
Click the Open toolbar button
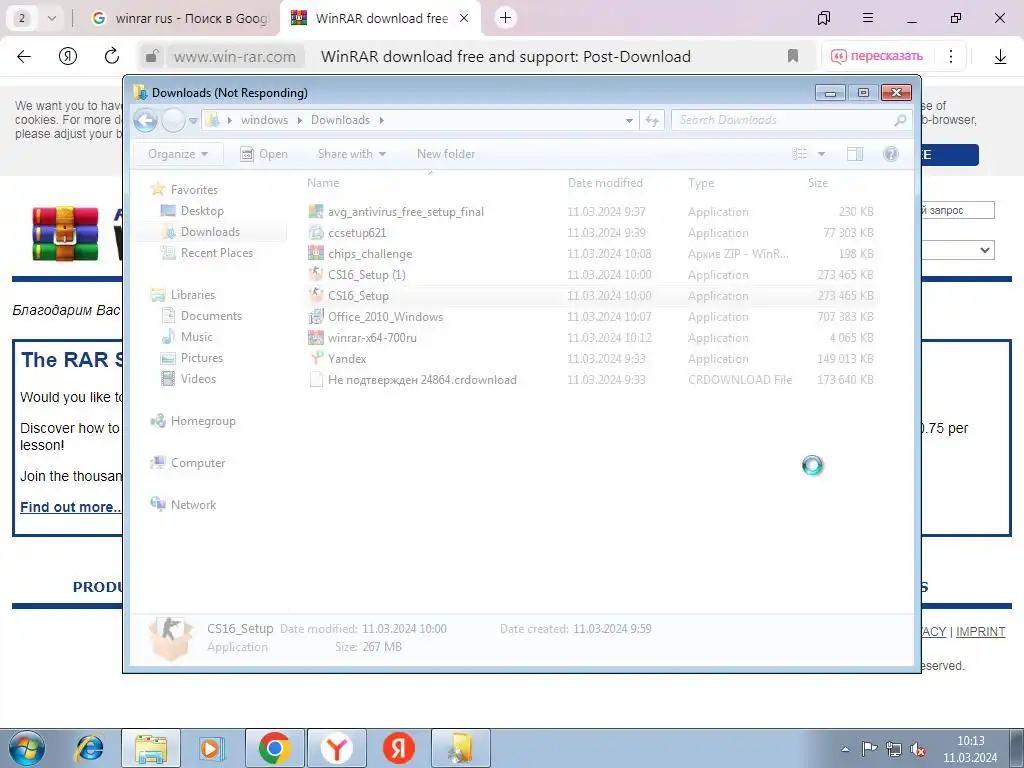pos(264,153)
